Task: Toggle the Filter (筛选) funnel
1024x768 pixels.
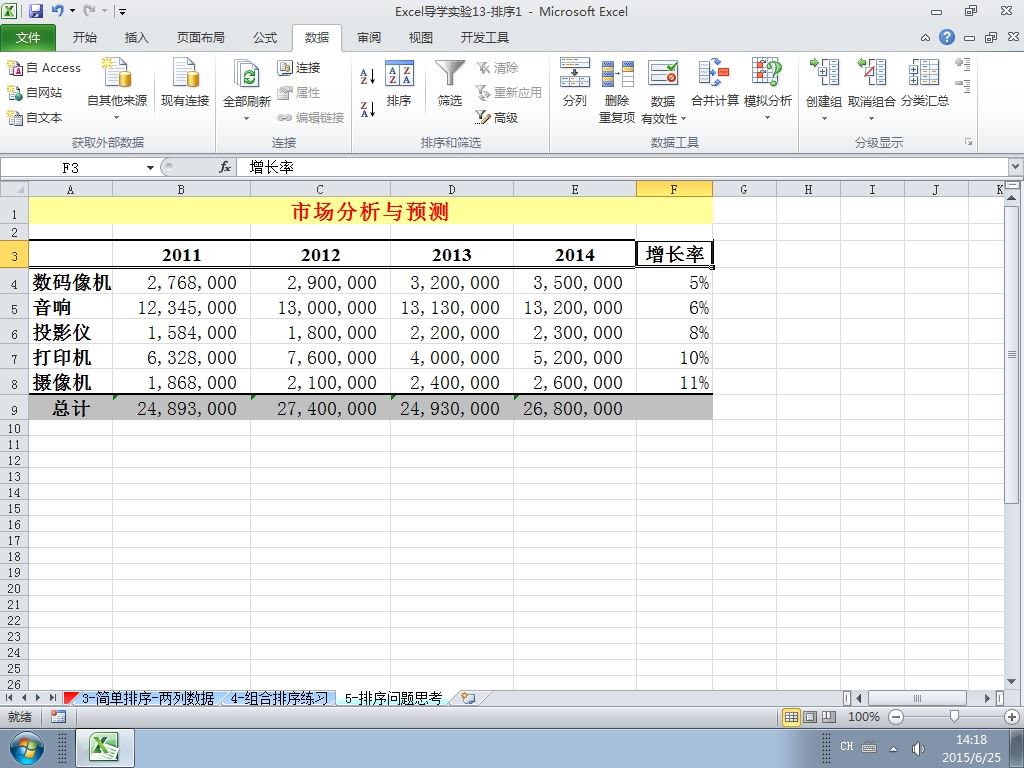Action: point(449,83)
